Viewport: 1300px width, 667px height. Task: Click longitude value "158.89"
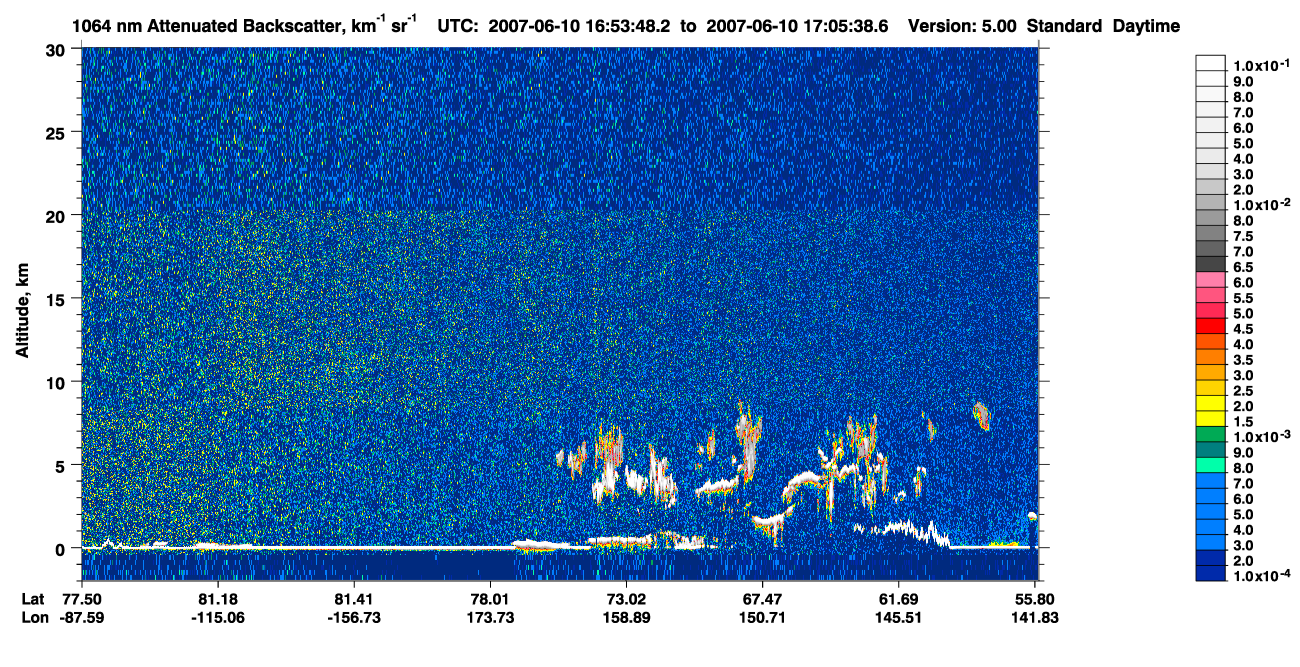click(625, 617)
